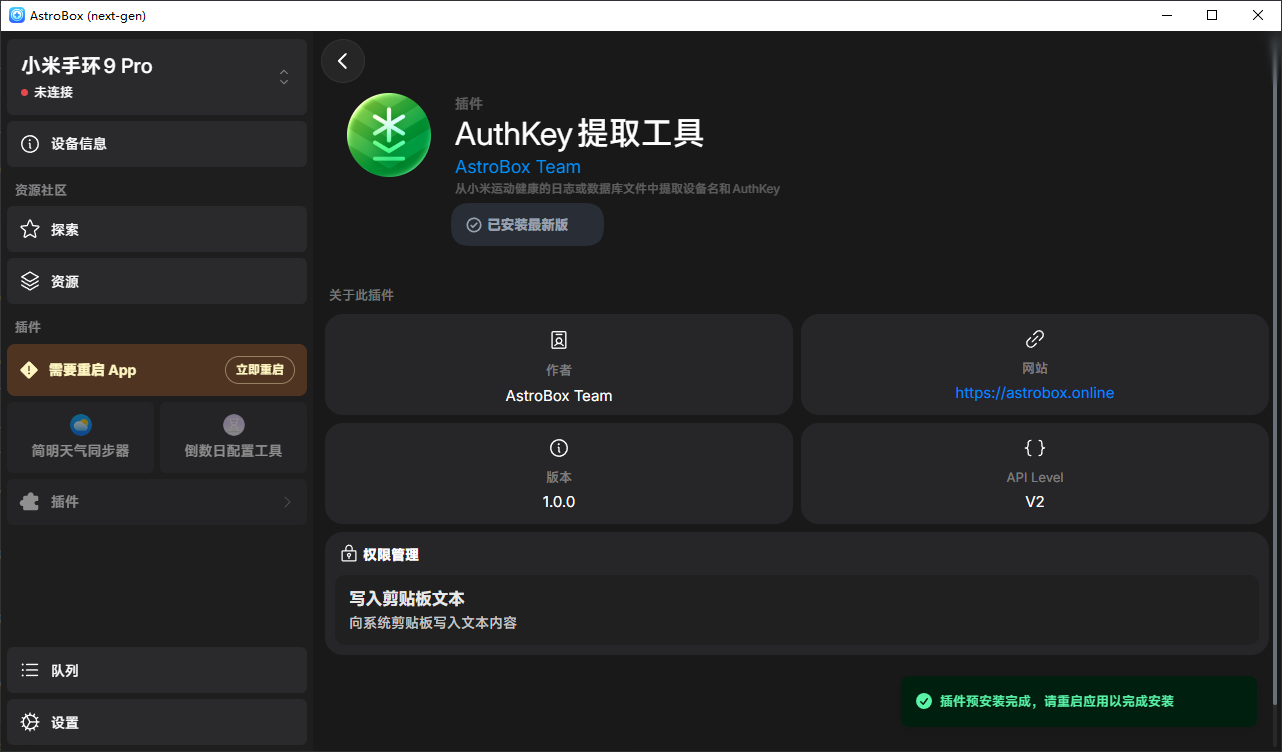Image resolution: width=1282 pixels, height=752 pixels.
Task: Click the warning icon in restart banner
Action: click(29, 370)
